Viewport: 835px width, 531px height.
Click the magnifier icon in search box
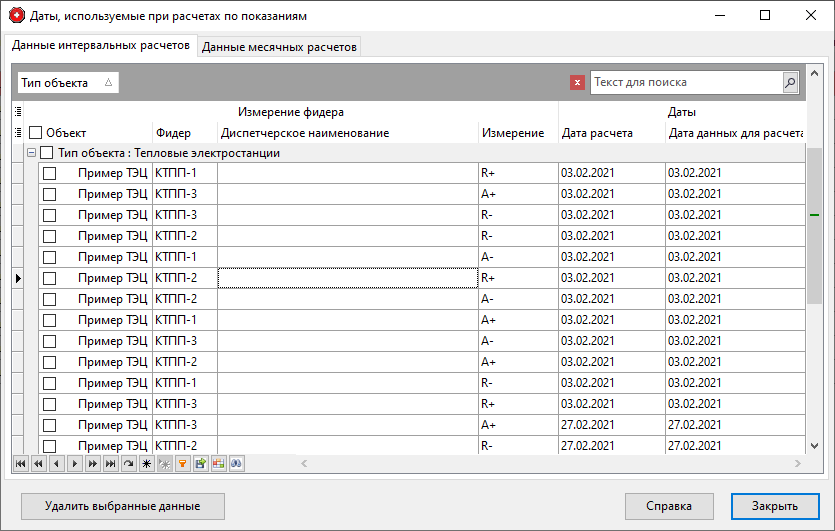click(x=790, y=83)
